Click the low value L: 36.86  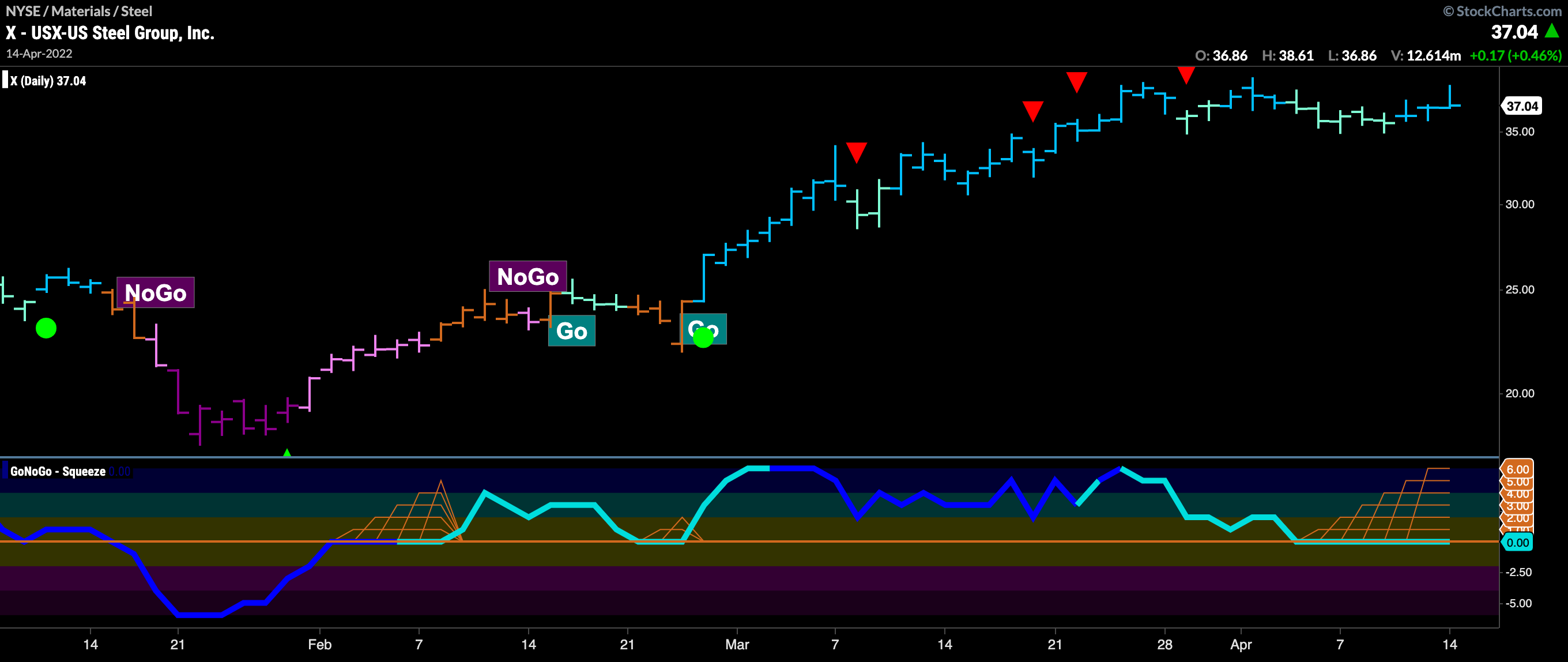click(1352, 55)
